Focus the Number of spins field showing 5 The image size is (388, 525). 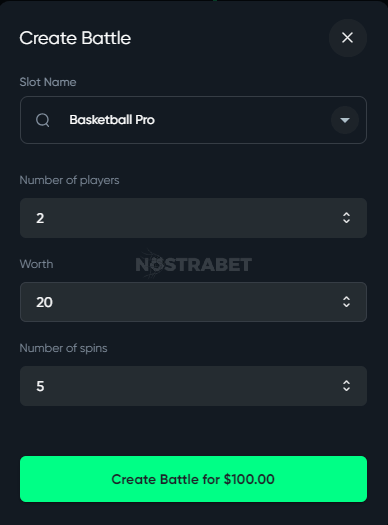(193, 386)
